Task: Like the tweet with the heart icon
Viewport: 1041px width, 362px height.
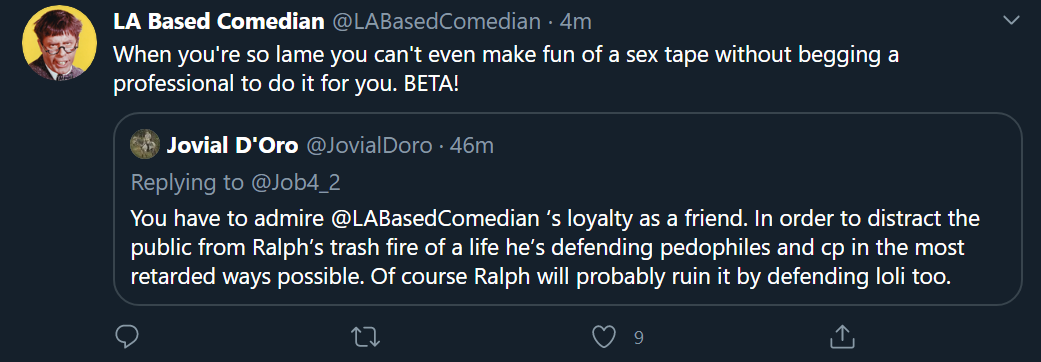Action: click(603, 337)
